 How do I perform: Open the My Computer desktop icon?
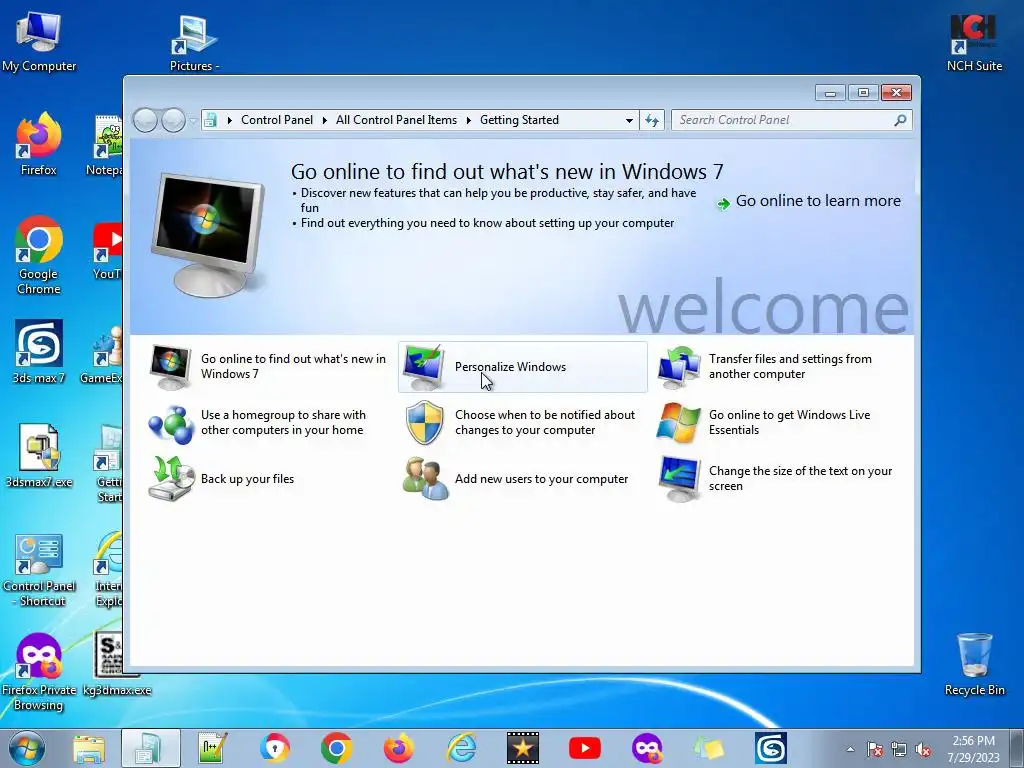(x=39, y=40)
